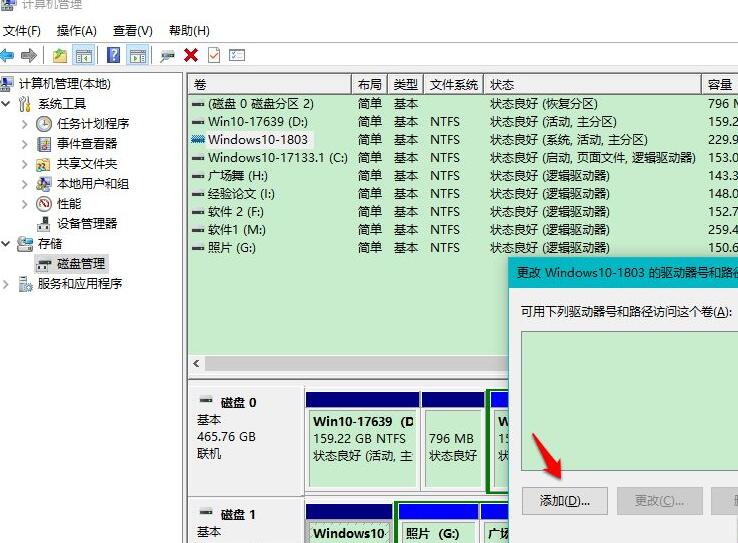This screenshot has width=738, height=543.
Task: Open the 文件(F) menu
Action: pyautogui.click(x=23, y=31)
